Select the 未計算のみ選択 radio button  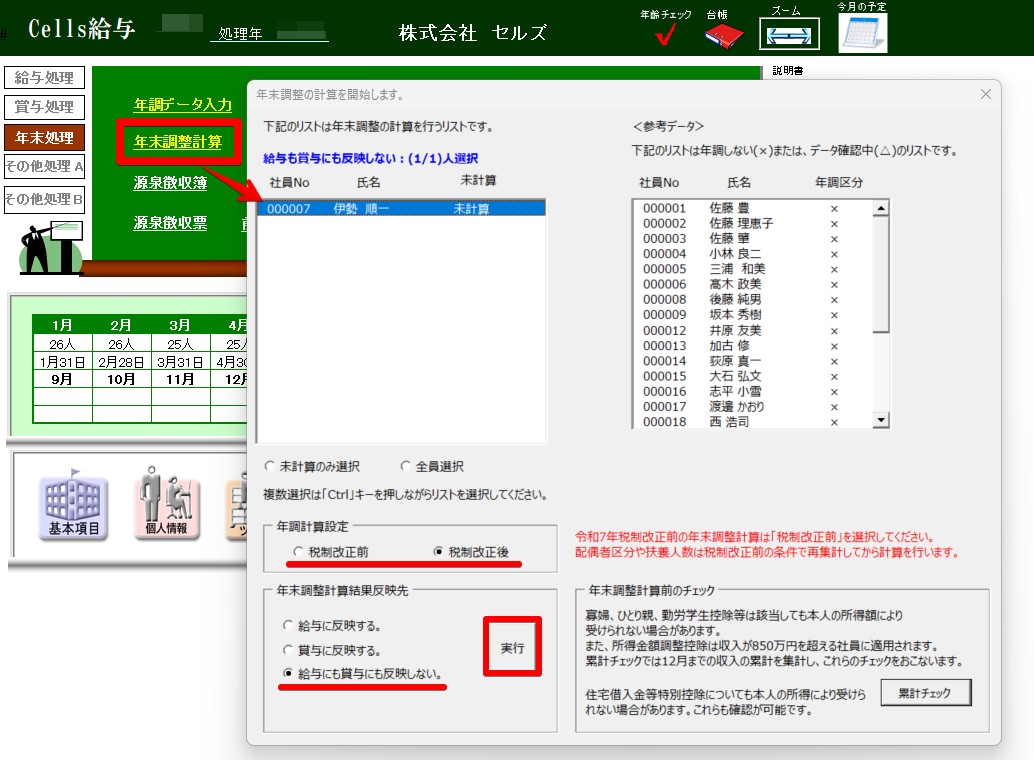[x=270, y=466]
